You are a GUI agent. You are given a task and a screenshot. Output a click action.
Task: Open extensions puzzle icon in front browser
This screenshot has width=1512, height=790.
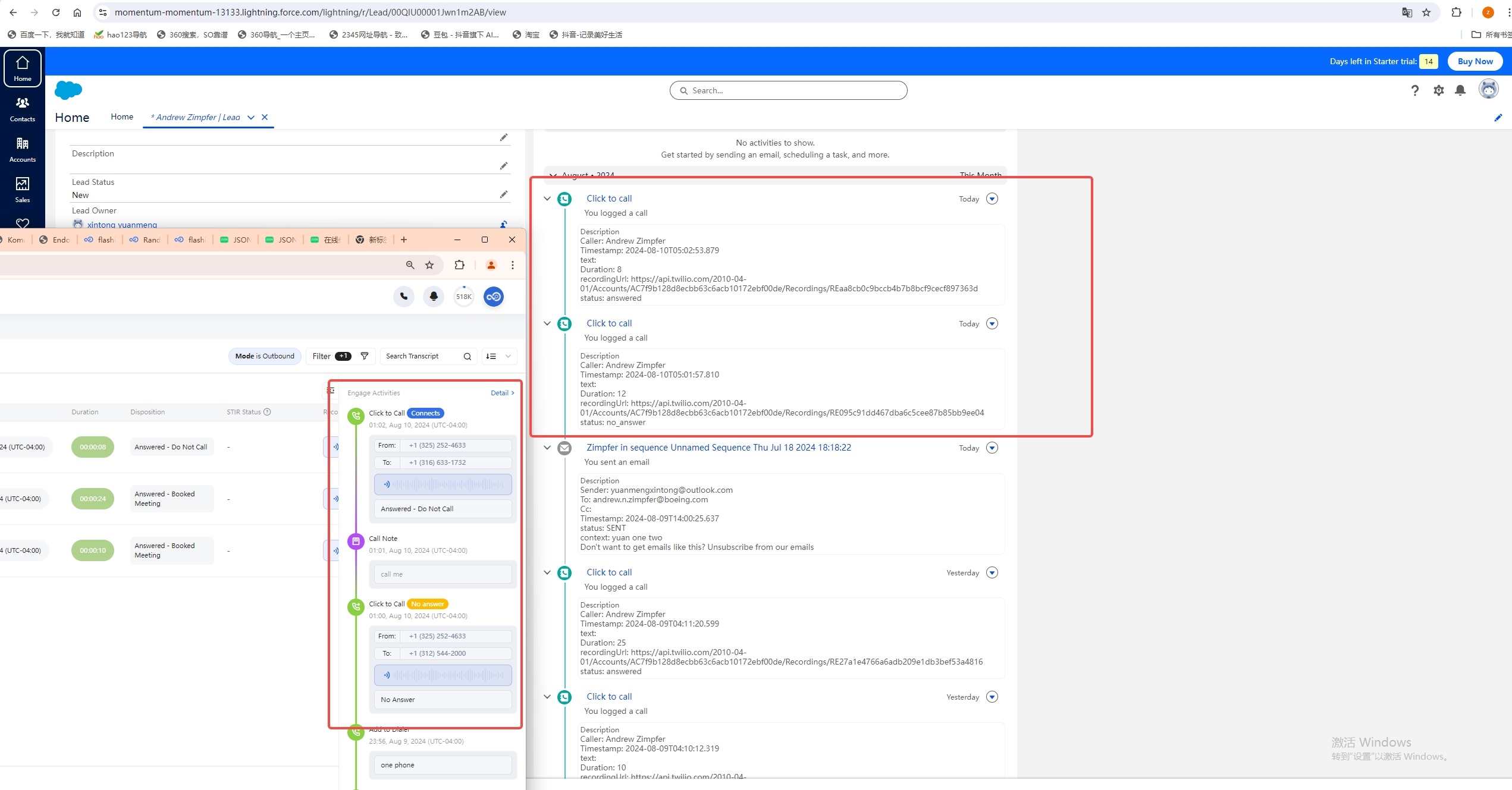click(x=459, y=265)
